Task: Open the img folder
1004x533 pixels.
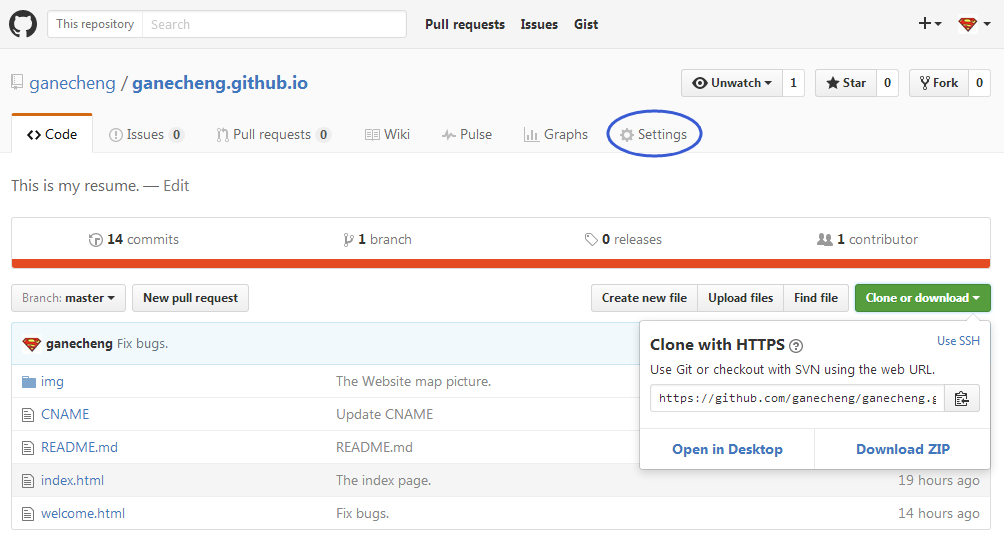Action: tap(53, 382)
